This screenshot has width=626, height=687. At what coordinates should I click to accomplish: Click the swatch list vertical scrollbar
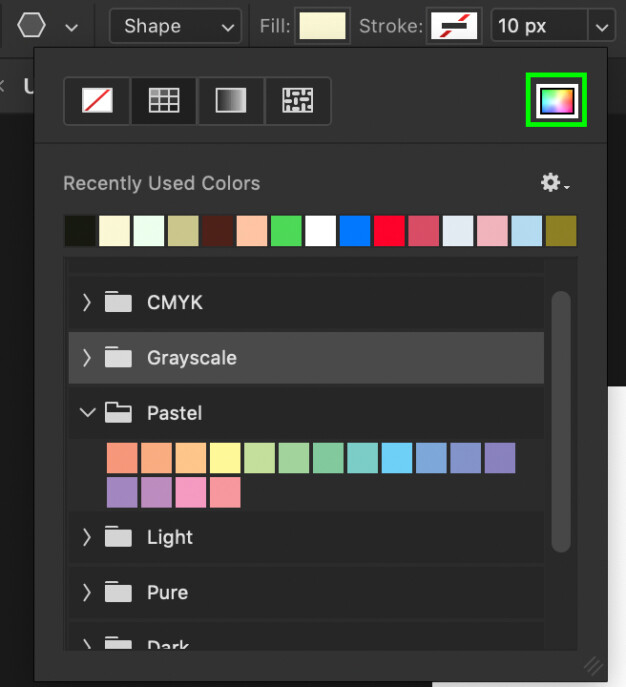point(561,420)
